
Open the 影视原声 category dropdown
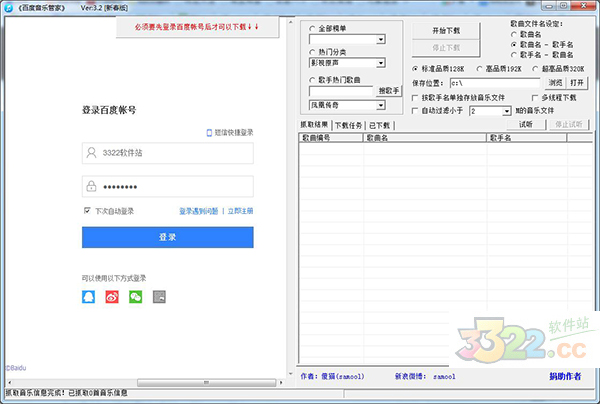point(381,63)
